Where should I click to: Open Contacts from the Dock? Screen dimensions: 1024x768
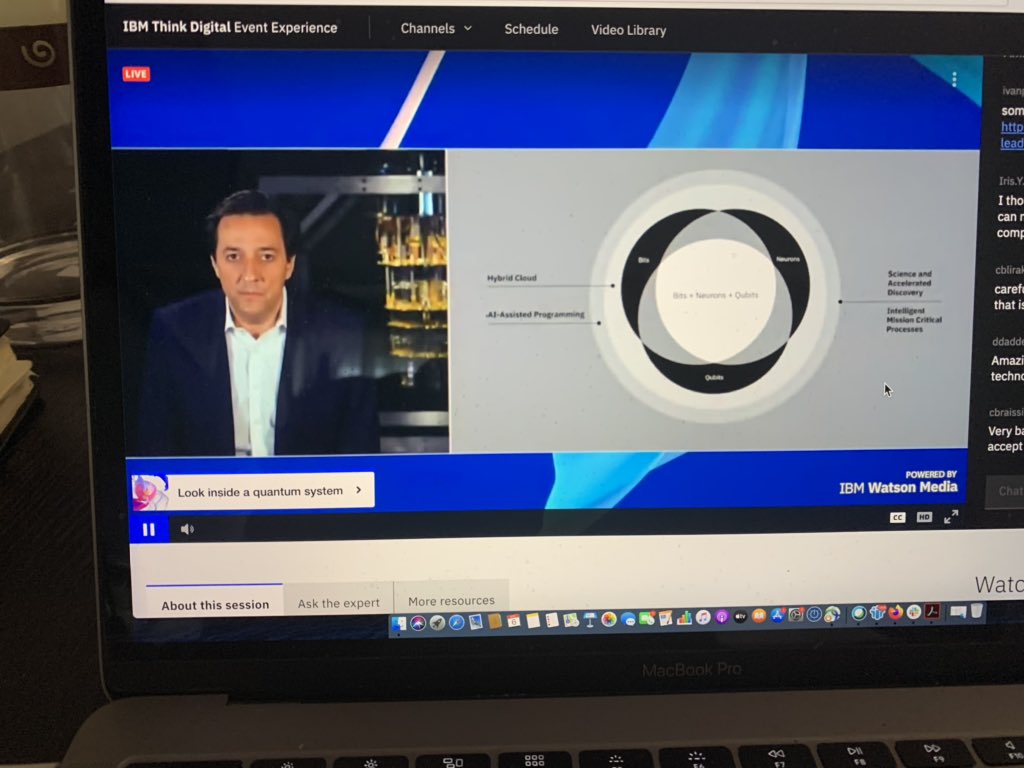pyautogui.click(x=495, y=621)
